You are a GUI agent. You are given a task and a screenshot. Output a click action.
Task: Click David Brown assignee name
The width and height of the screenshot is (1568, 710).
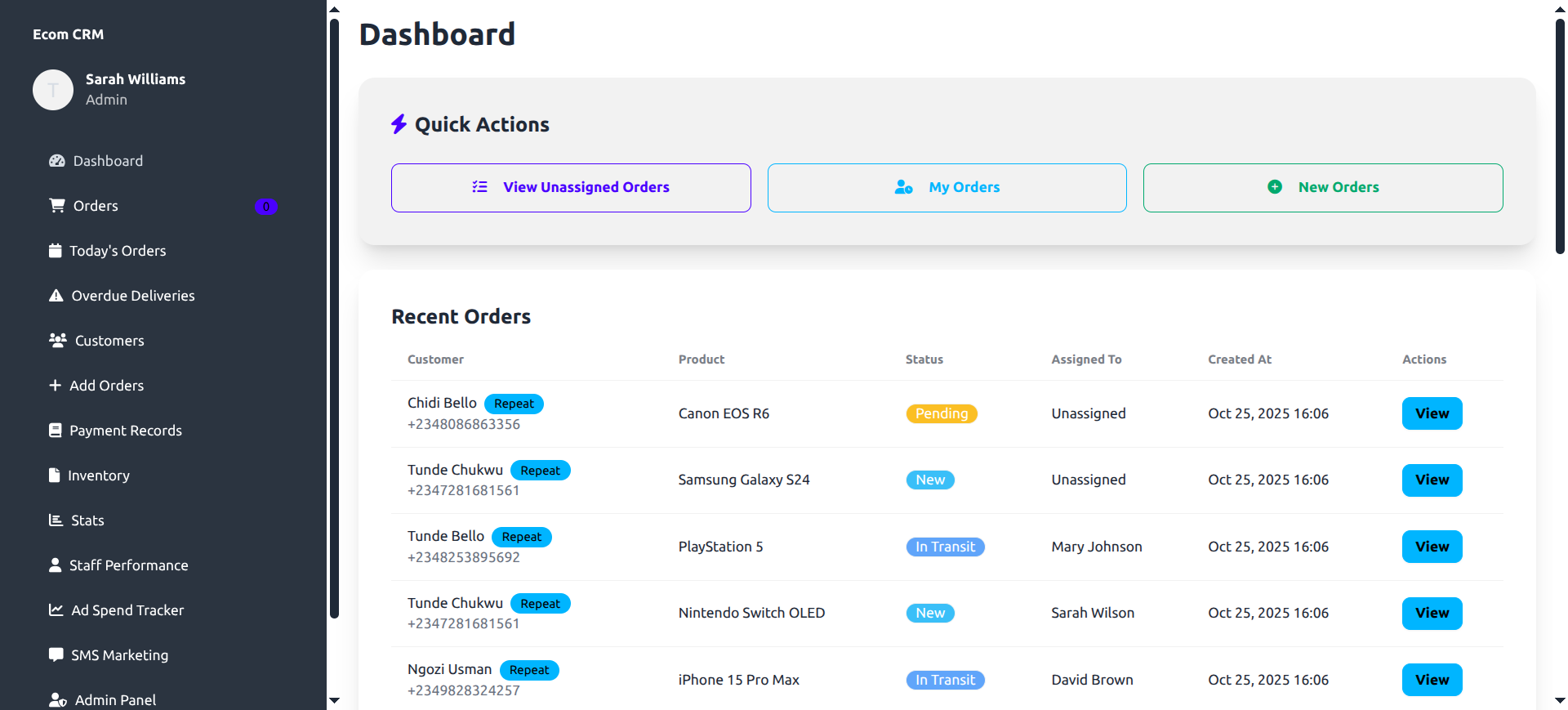click(x=1092, y=680)
